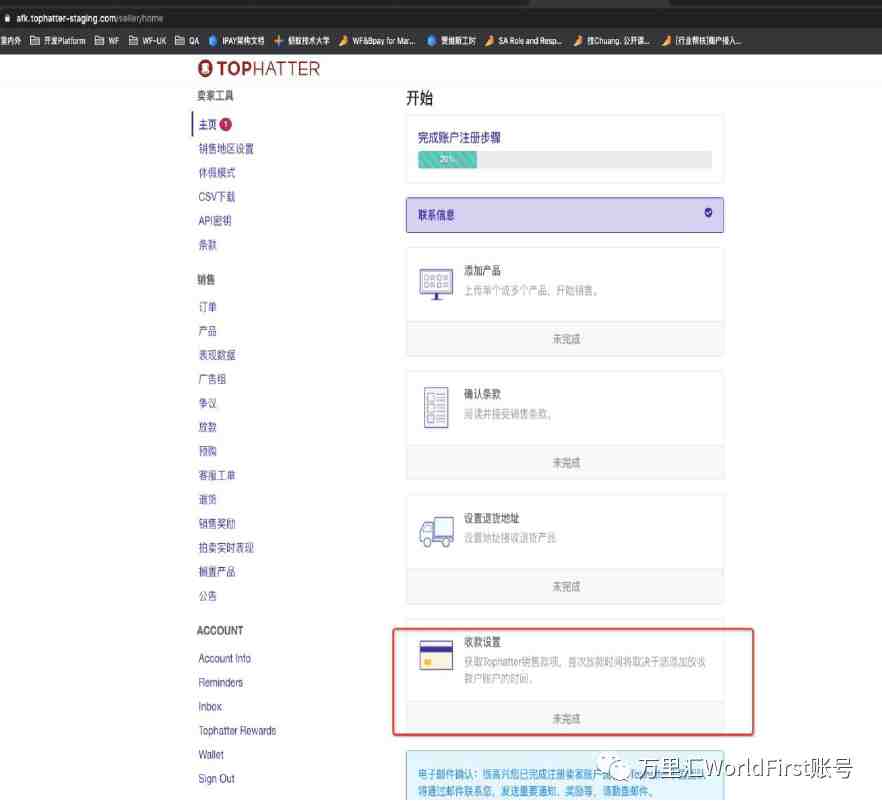882x807 pixels.
Task: Click the 设置退货地址 card title
Action: pos(492,518)
